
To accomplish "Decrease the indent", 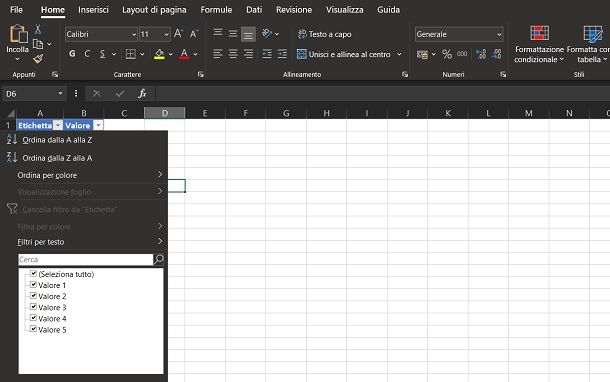I will [267, 54].
